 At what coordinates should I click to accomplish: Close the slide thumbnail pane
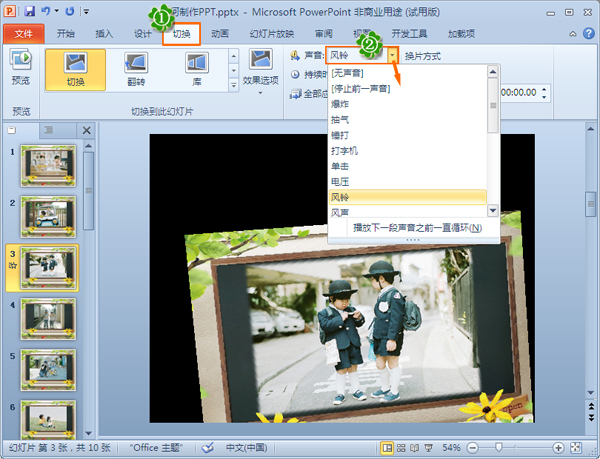point(86,130)
